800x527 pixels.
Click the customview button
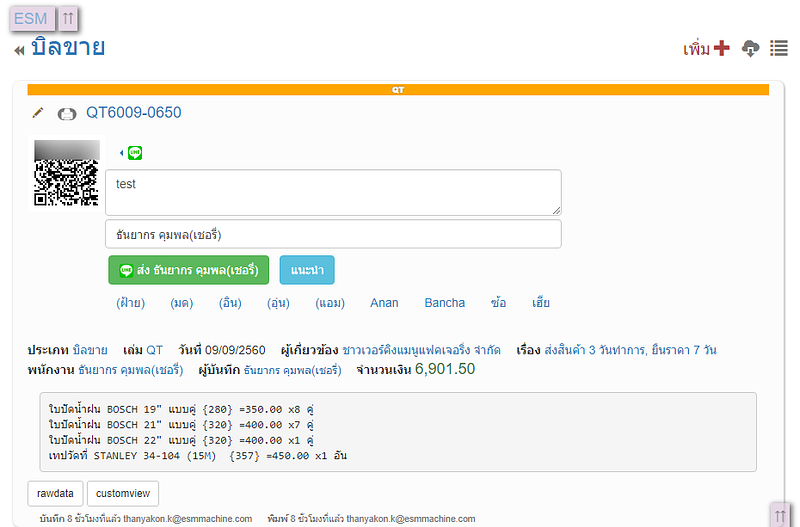coord(122,493)
